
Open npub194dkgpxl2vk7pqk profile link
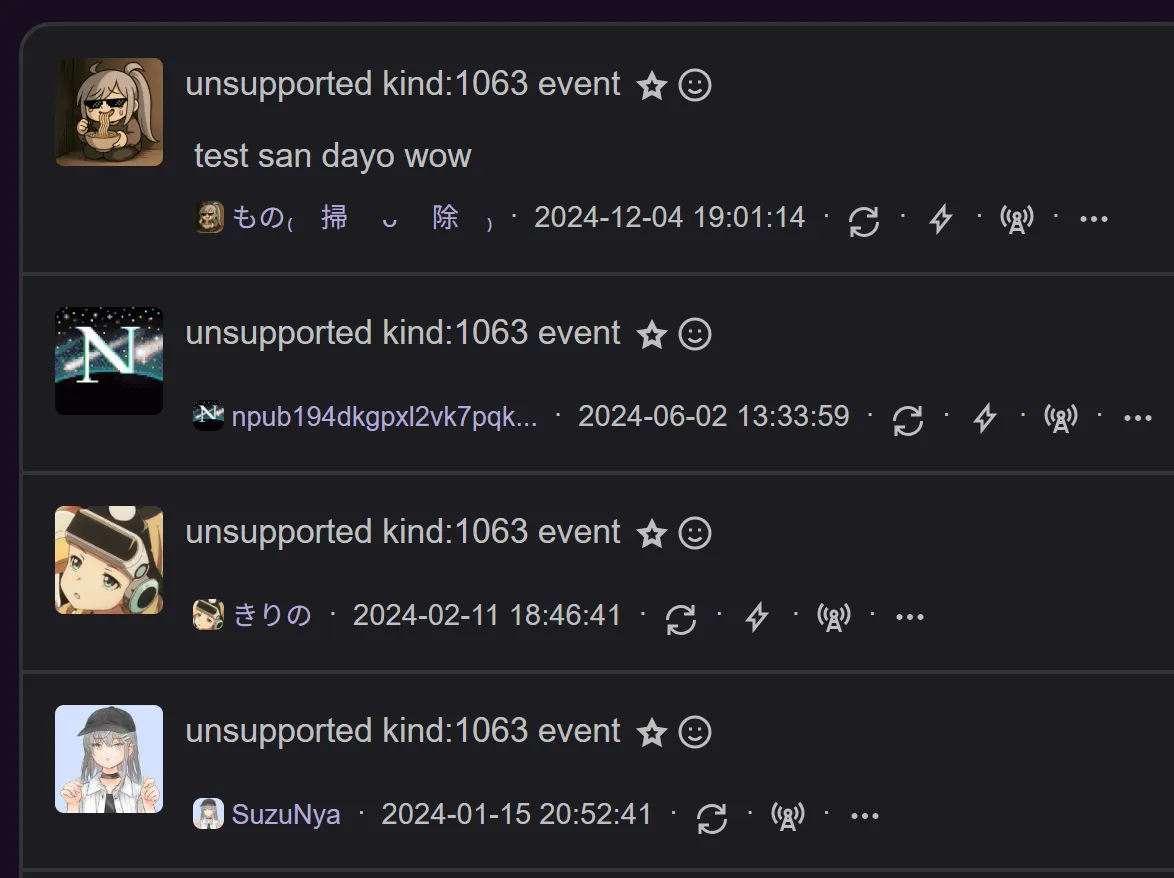pos(384,417)
